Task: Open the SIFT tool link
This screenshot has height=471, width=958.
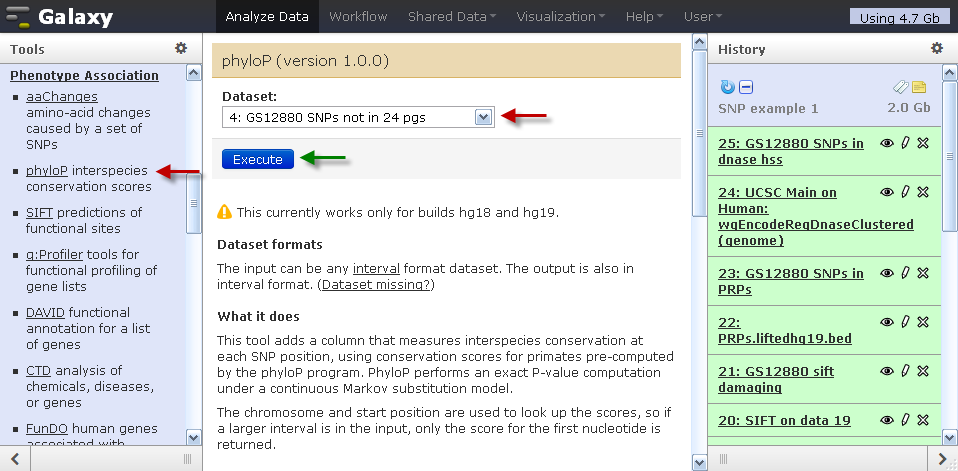Action: point(39,213)
